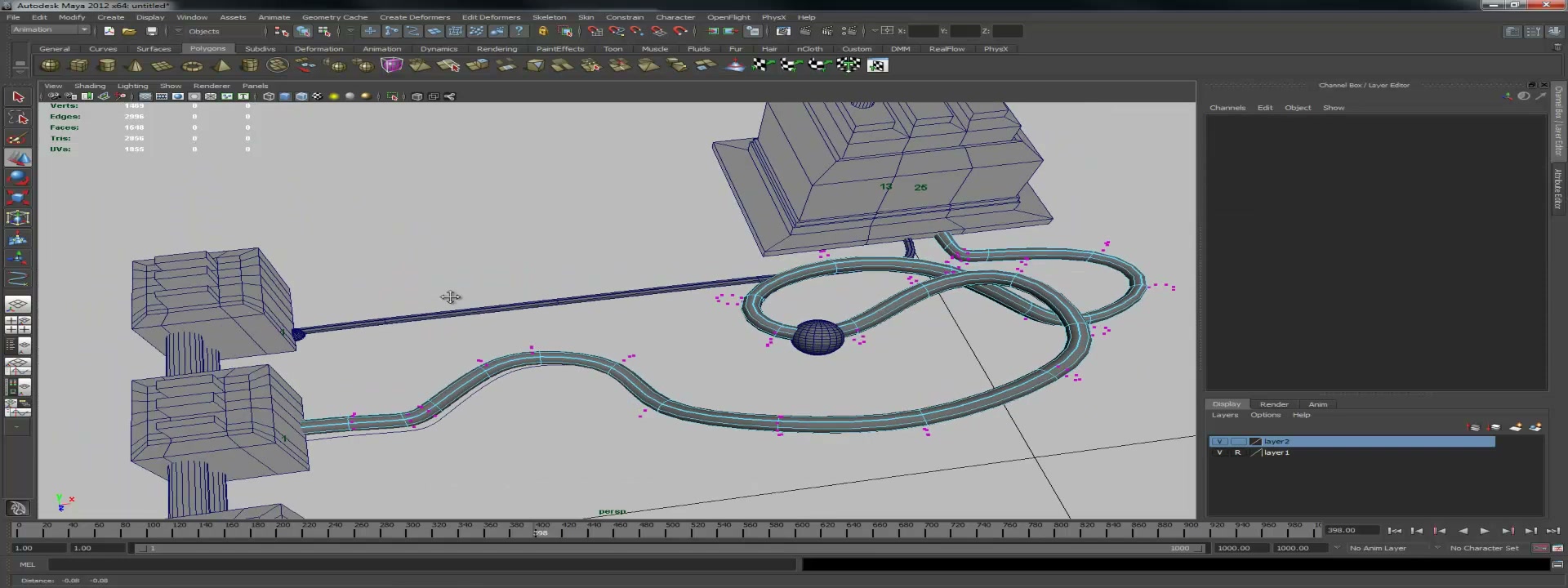The image size is (1568, 588).
Task: Click the polygon cube shelf icon
Action: coord(79,65)
